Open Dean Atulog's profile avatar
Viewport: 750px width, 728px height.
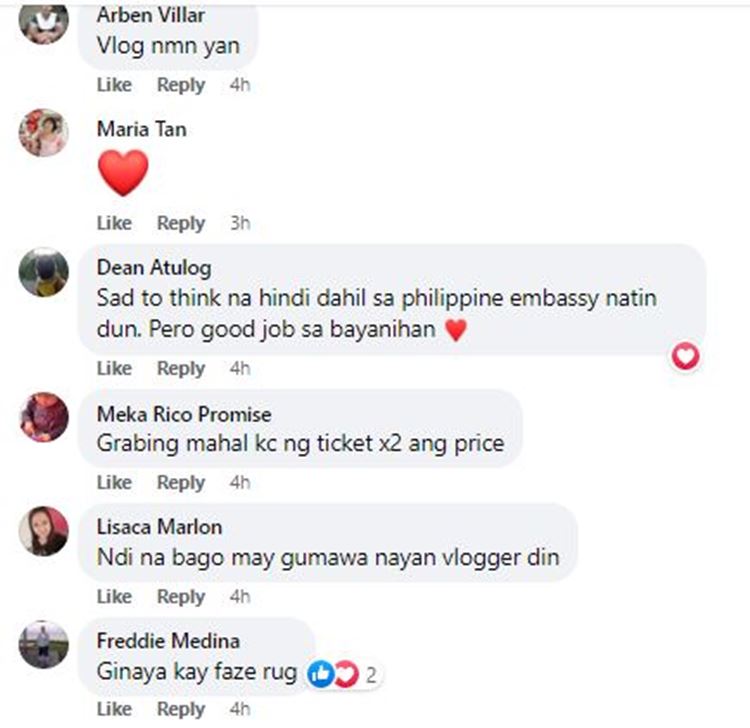click(44, 272)
